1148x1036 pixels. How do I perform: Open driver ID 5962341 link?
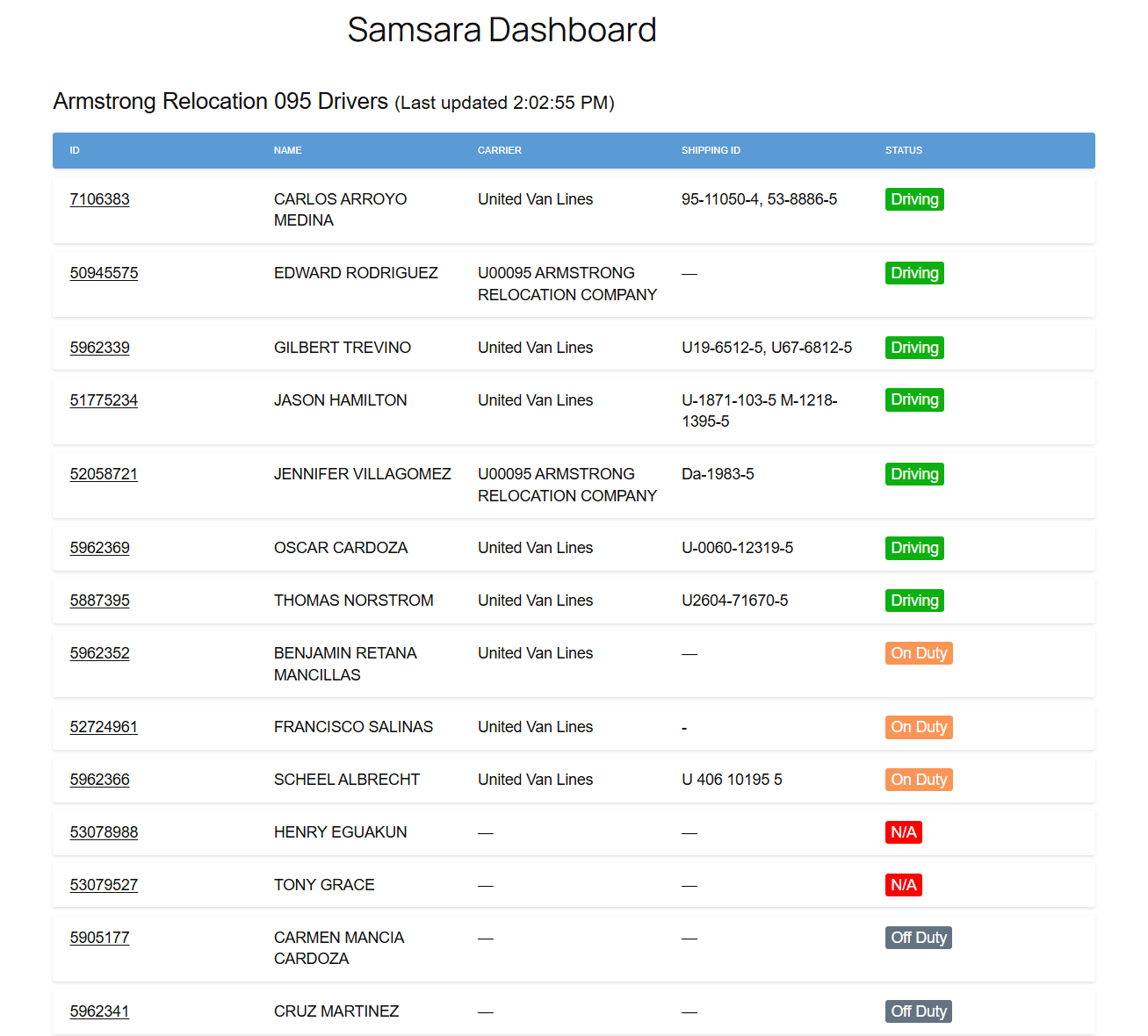[99, 1011]
